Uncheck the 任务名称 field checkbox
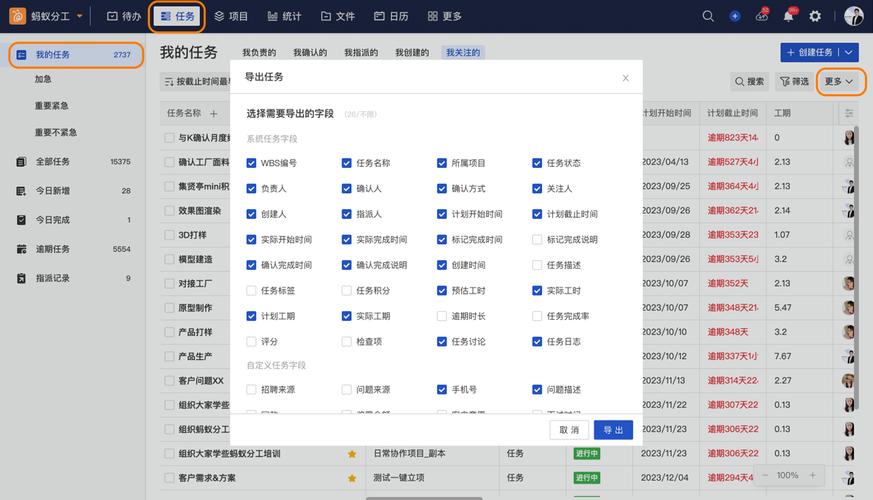The image size is (873, 500). tap(346, 163)
